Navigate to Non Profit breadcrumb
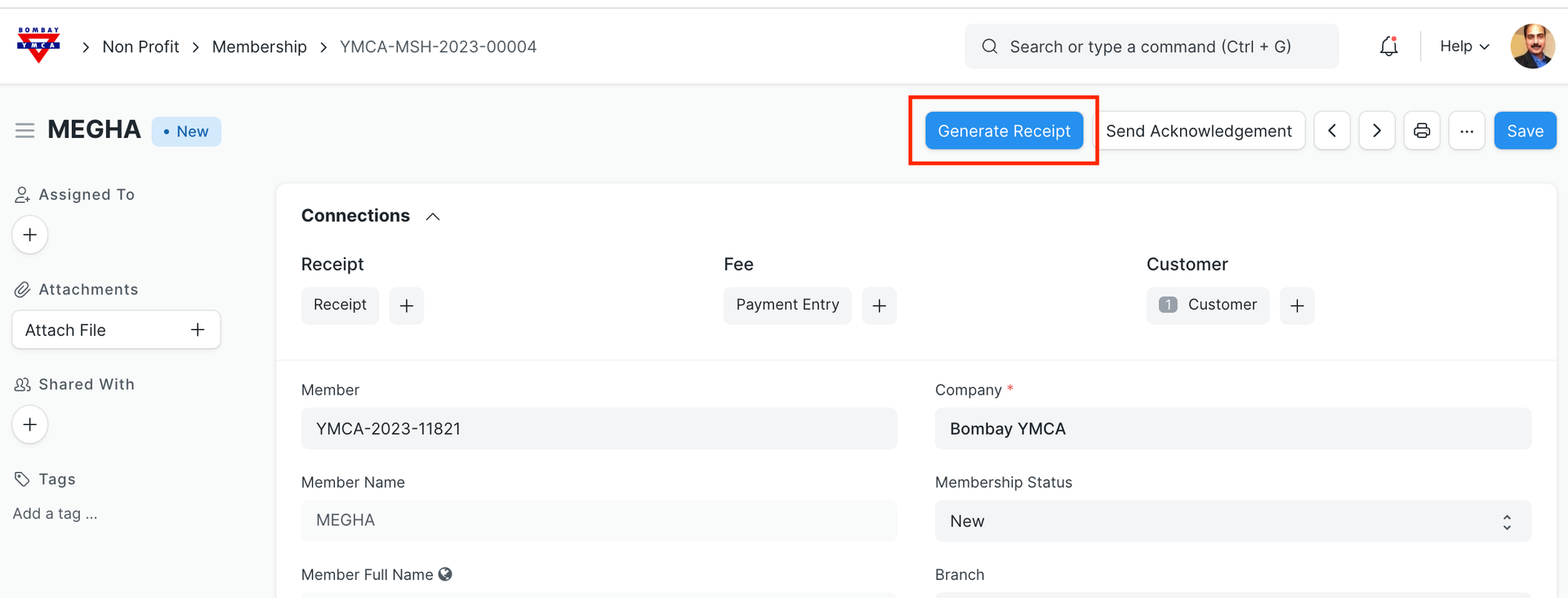Viewport: 1568px width, 598px height. tap(140, 47)
